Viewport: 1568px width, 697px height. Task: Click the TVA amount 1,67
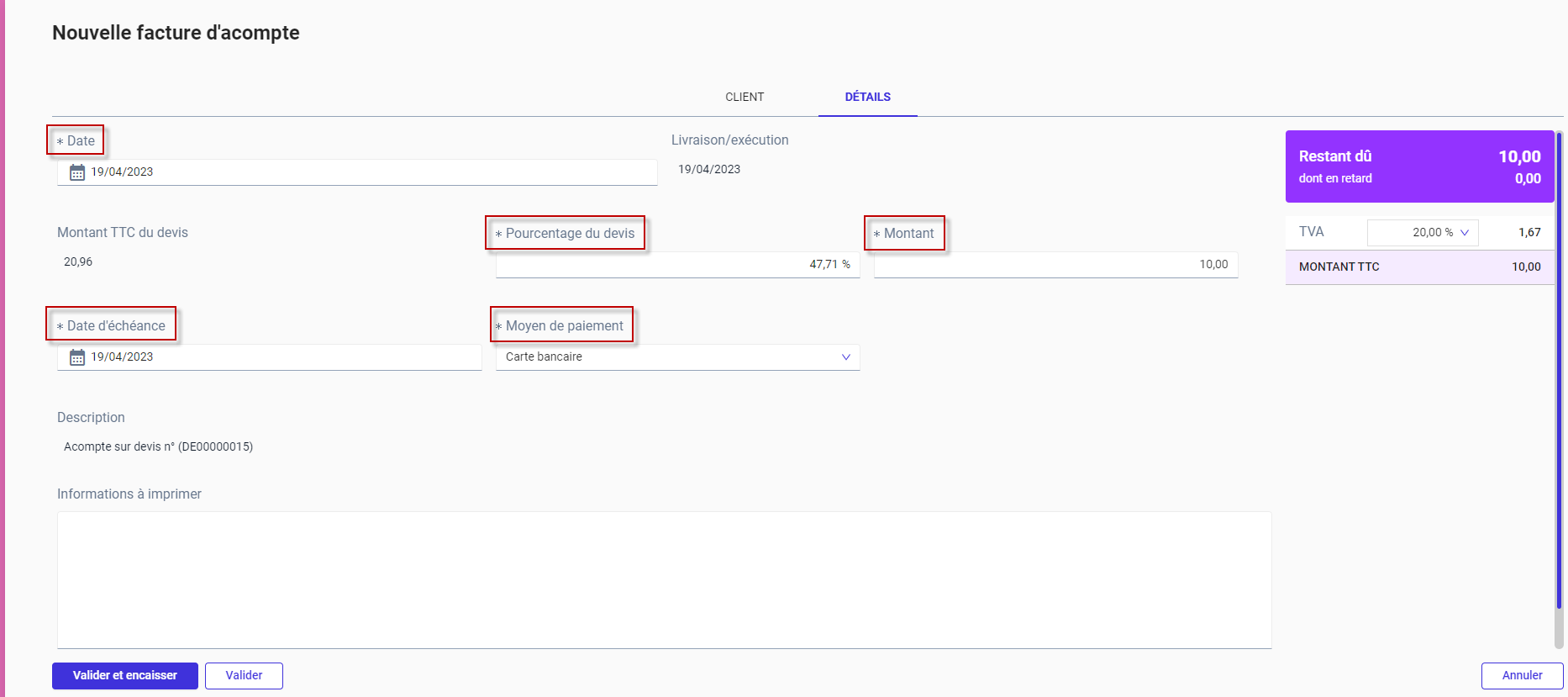(x=1529, y=232)
